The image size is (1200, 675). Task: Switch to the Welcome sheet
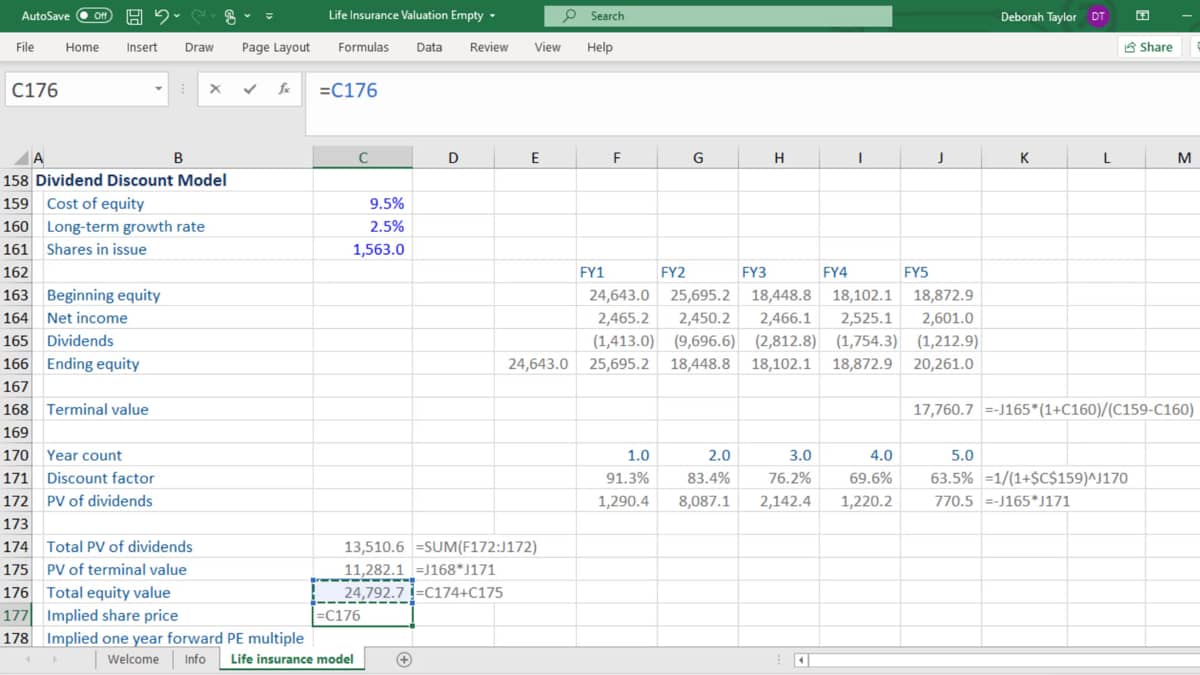click(x=133, y=659)
